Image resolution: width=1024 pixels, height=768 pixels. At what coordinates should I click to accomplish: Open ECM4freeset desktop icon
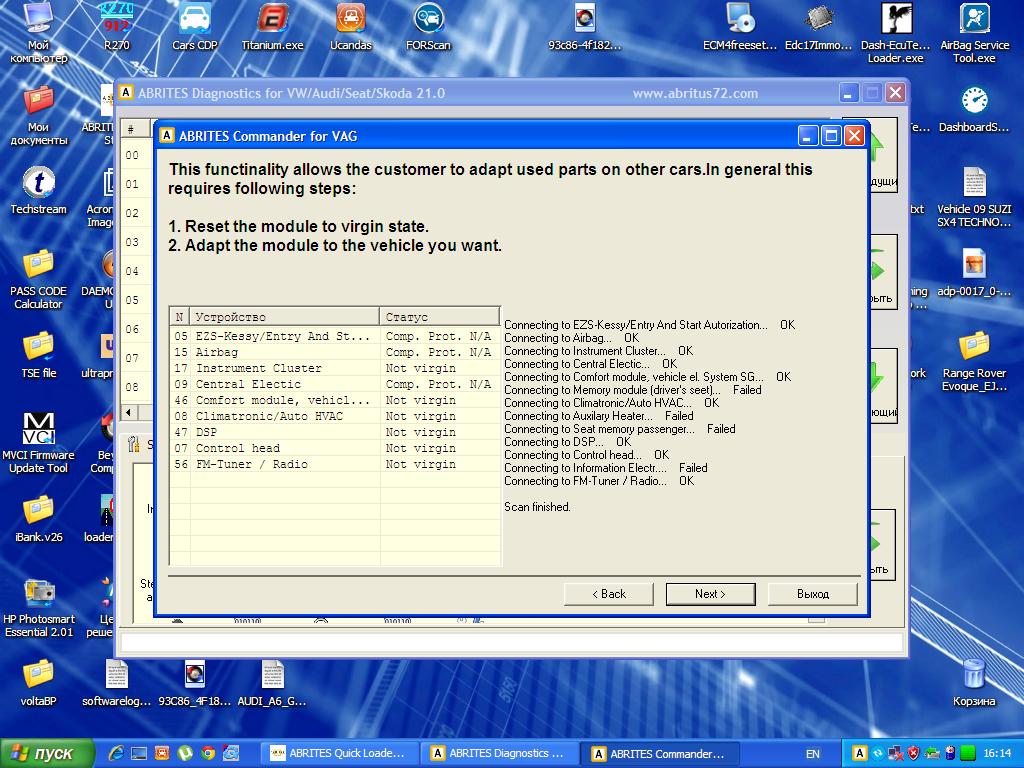[740, 27]
